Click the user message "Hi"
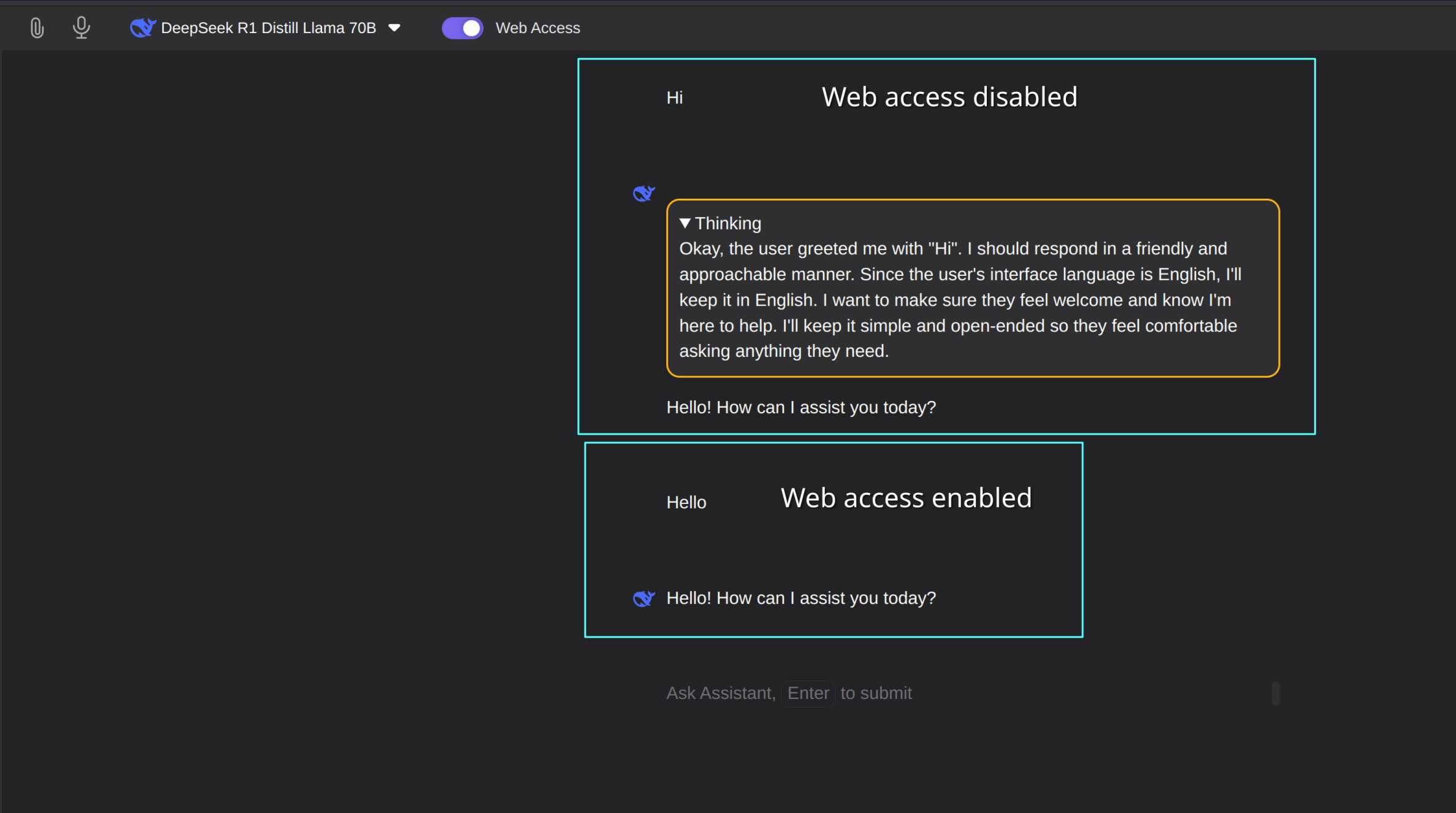The height and width of the screenshot is (813, 1456). tap(674, 98)
